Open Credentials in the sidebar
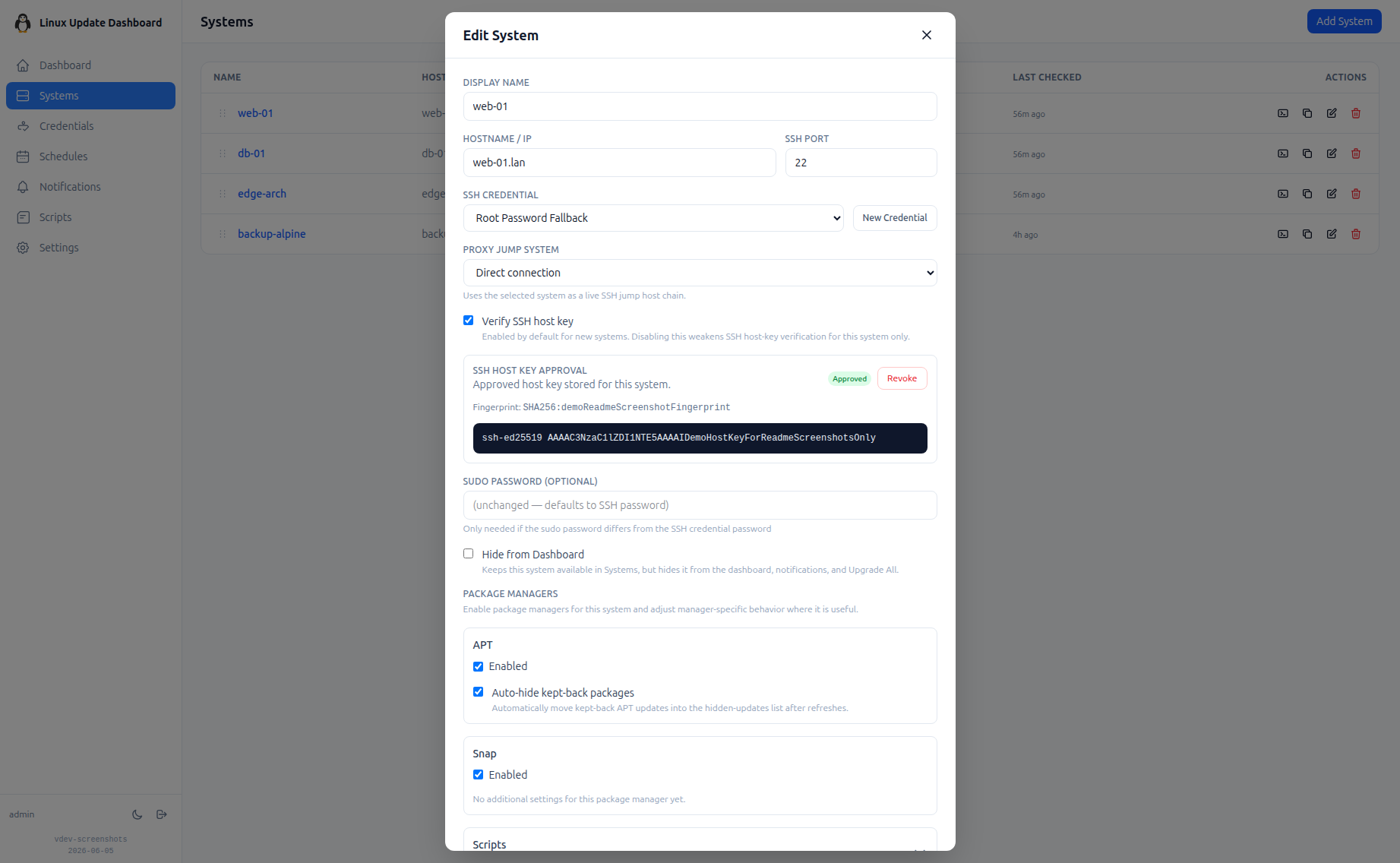The image size is (1400, 863). coord(90,126)
